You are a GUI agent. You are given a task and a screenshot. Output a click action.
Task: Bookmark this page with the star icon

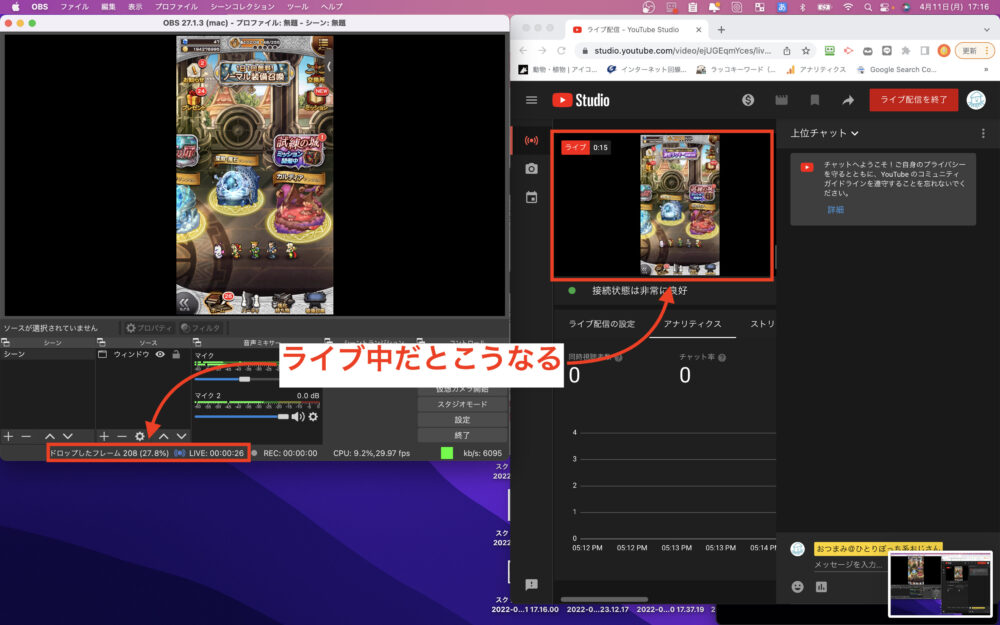pyautogui.click(x=806, y=50)
